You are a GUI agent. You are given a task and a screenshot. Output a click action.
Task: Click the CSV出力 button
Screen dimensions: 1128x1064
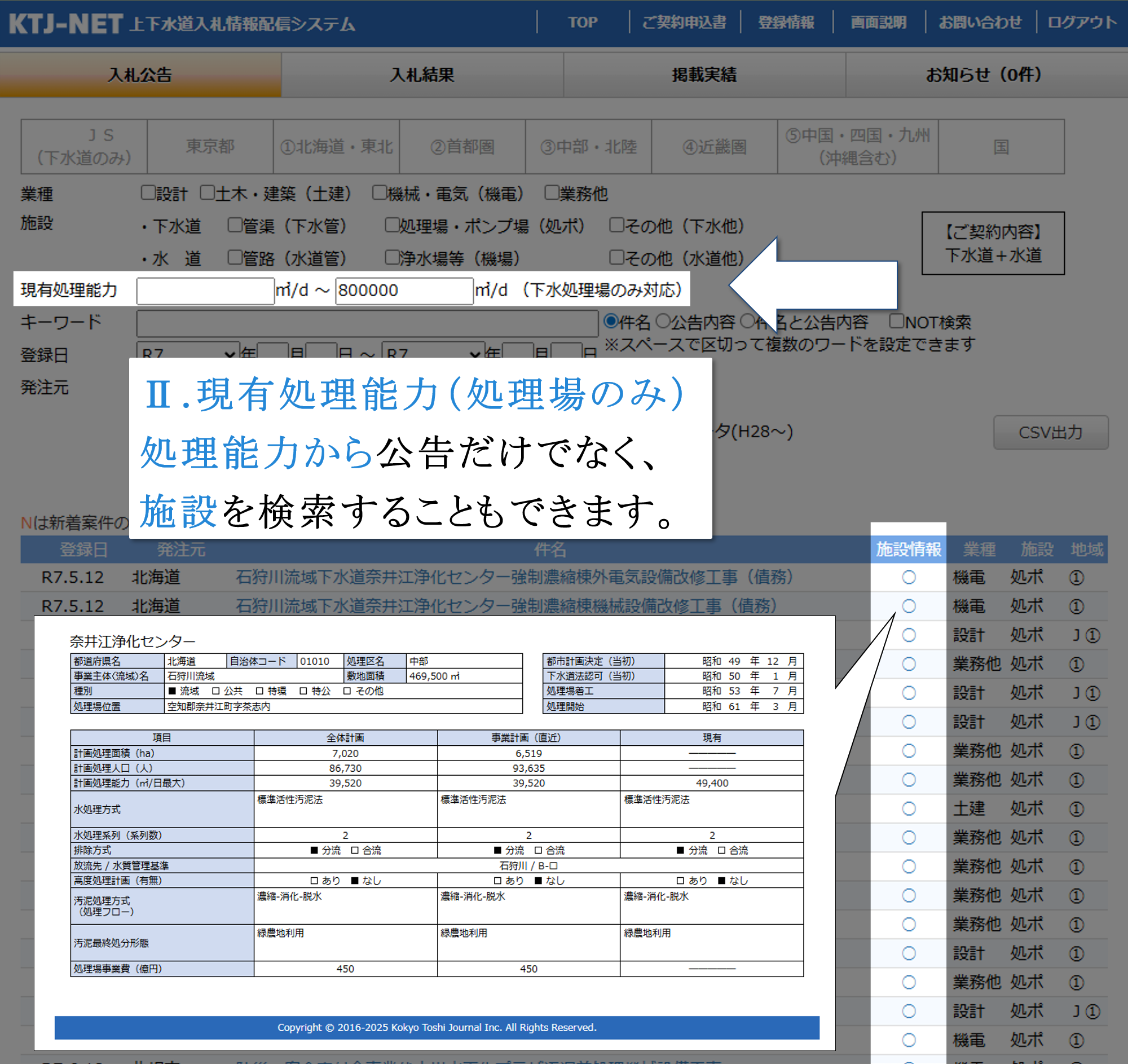(1050, 432)
